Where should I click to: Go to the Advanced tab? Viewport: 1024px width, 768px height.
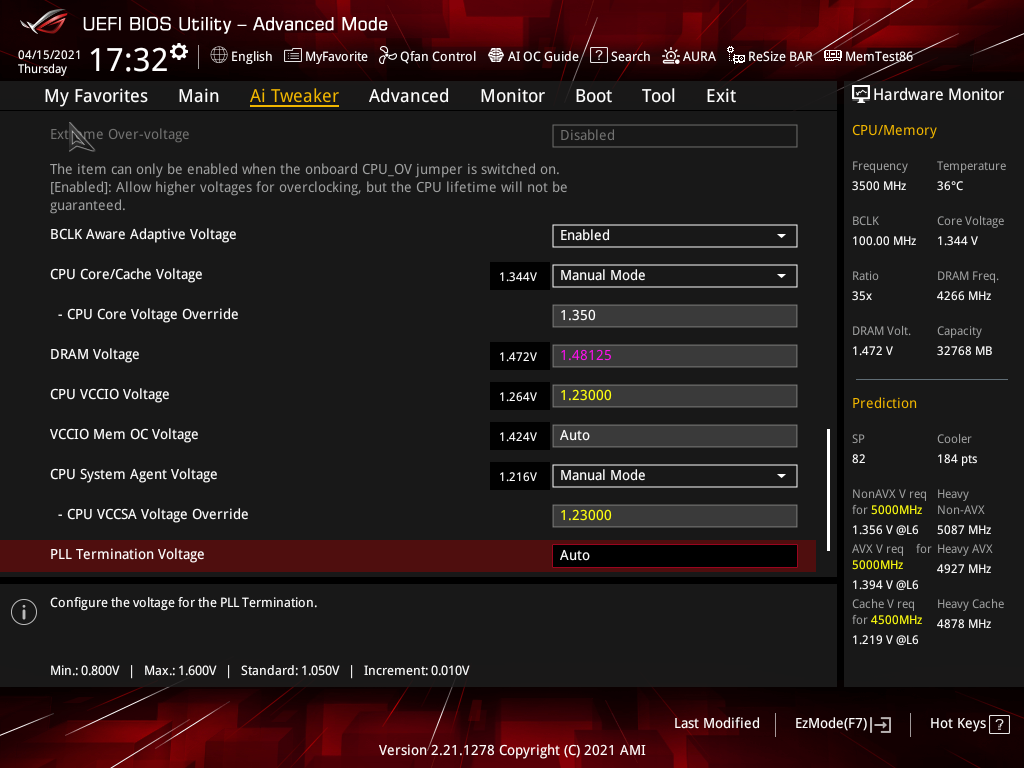[x=409, y=96]
